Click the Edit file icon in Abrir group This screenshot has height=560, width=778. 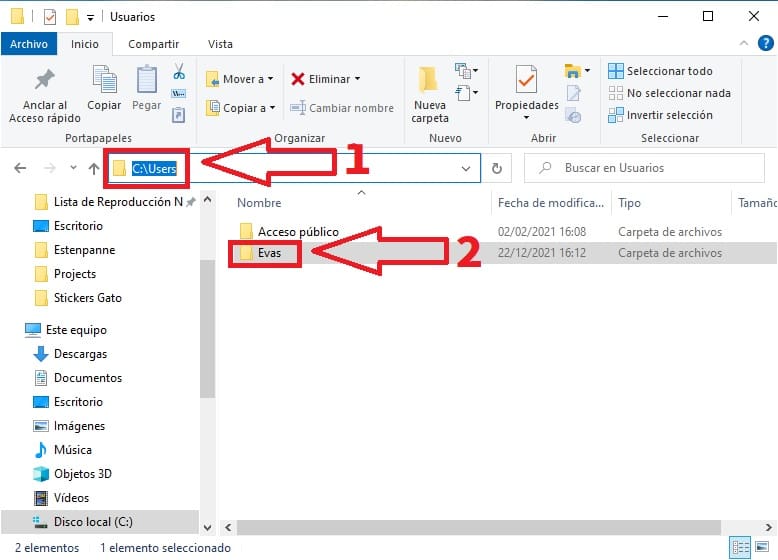click(574, 93)
